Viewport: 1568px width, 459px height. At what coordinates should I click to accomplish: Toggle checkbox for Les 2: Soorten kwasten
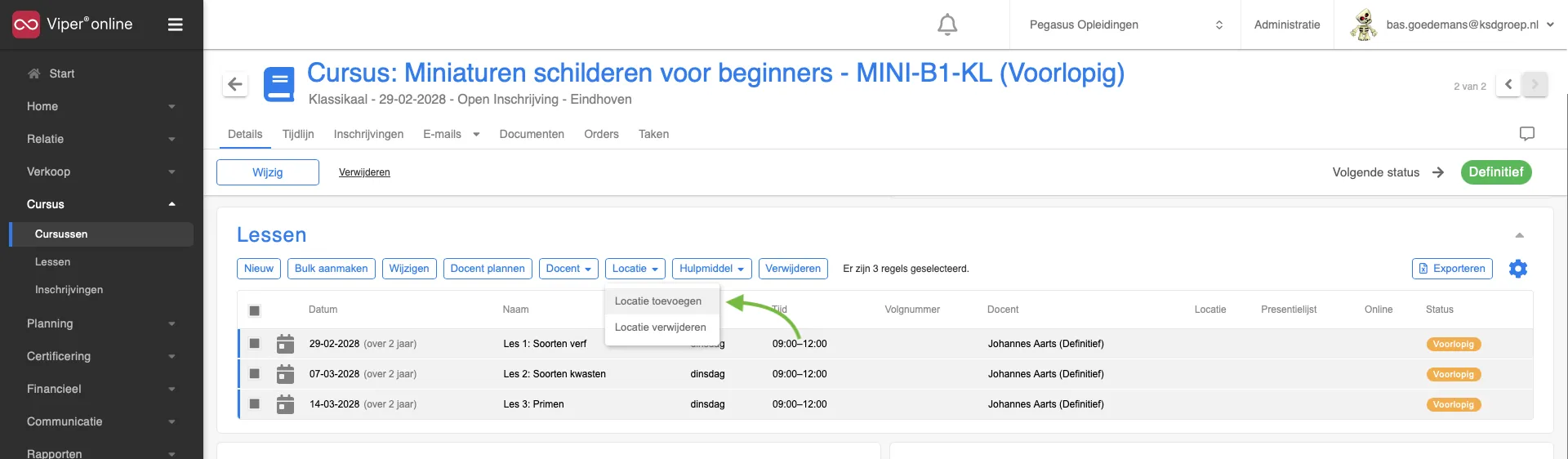pyautogui.click(x=255, y=374)
